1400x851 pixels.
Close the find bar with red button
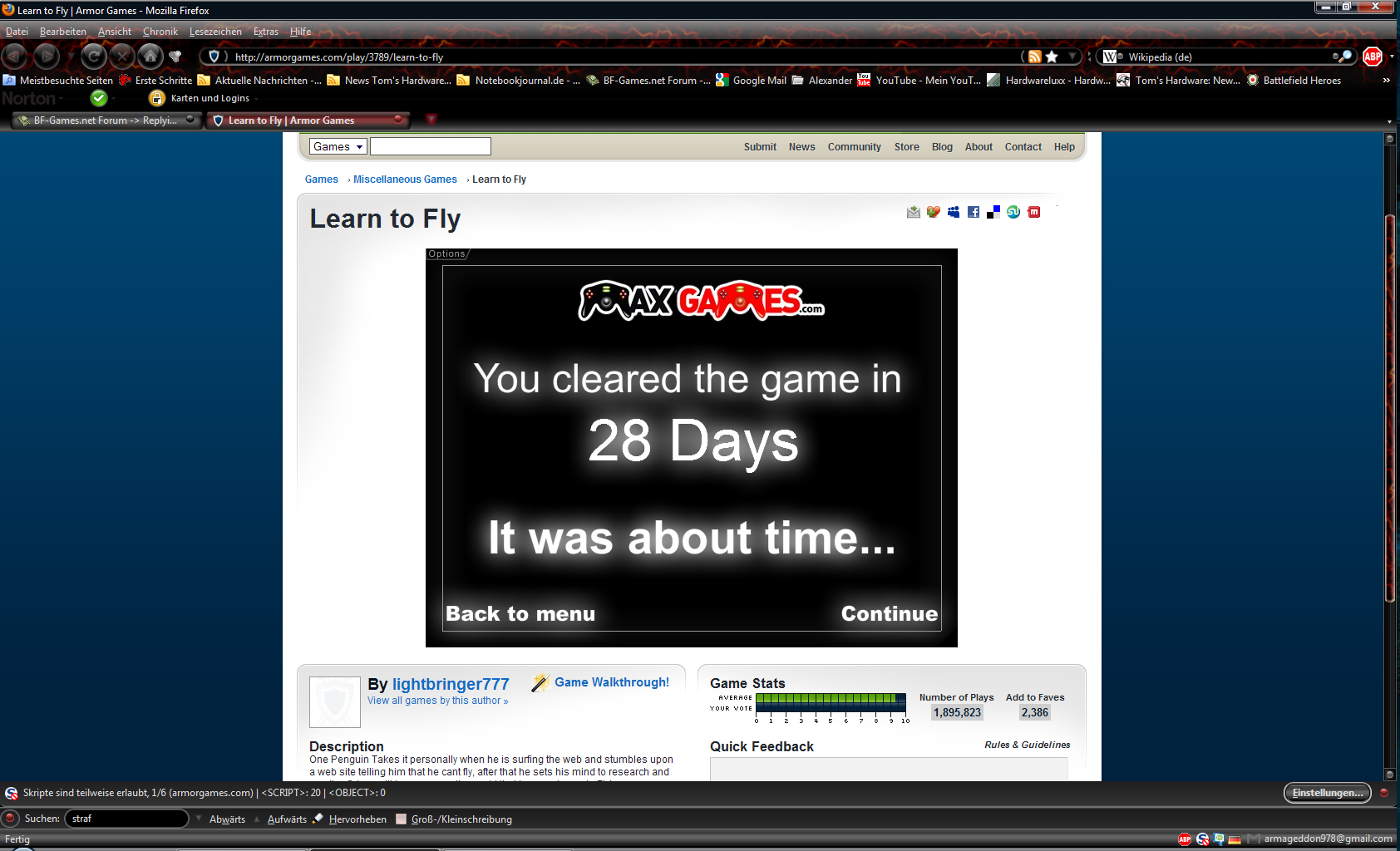point(11,819)
